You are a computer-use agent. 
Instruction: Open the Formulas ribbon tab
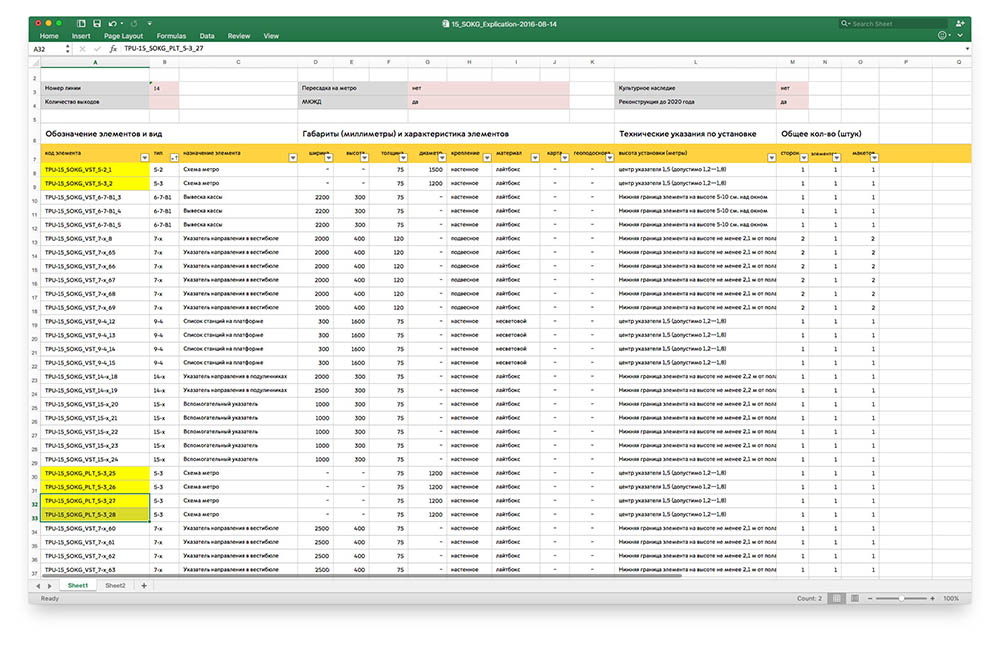171,36
